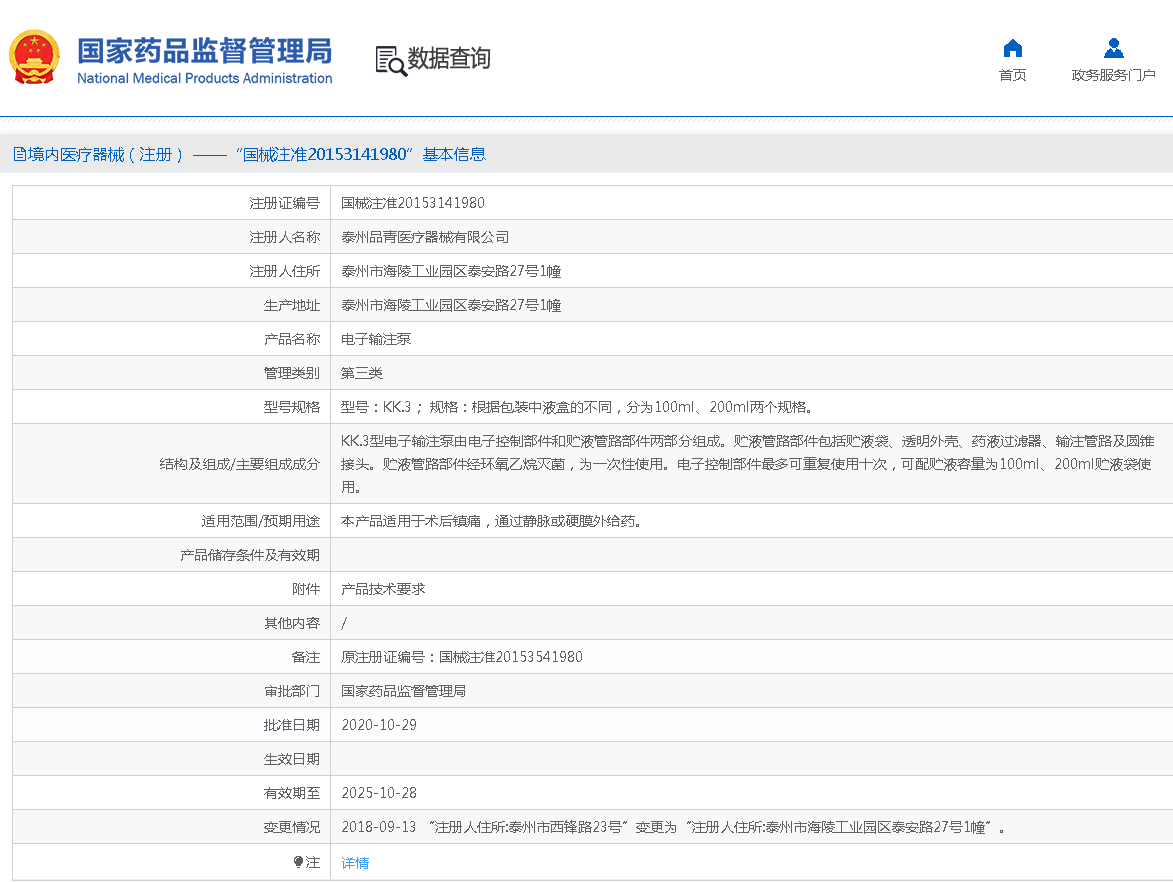
Task: Select the 数据查询 heading text
Action: pos(449,59)
